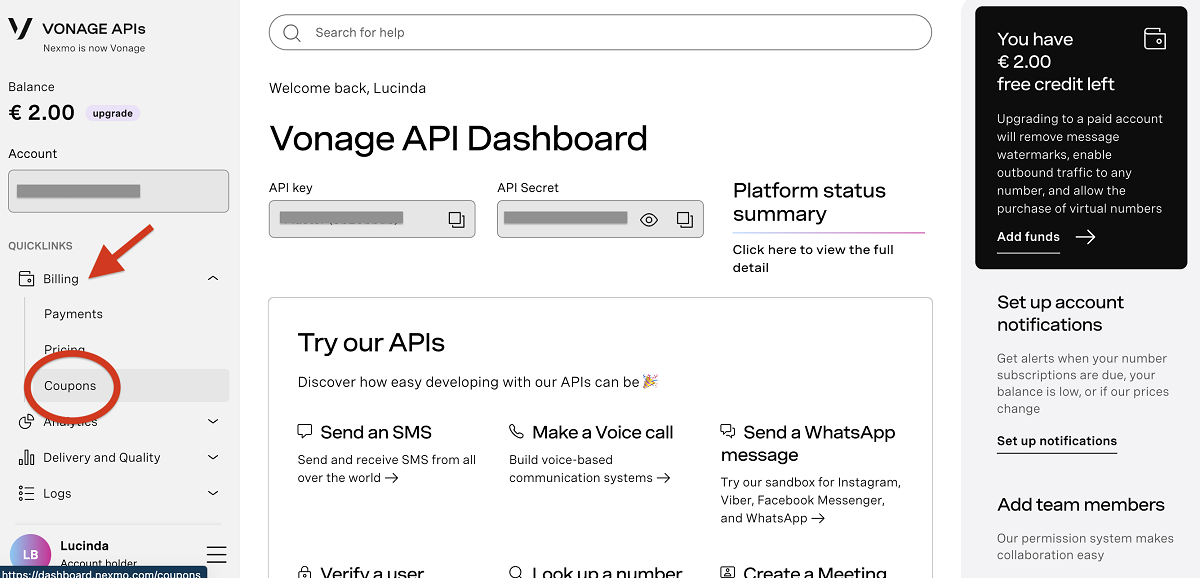Click the Try our APIs heading
This screenshot has height=578, width=1200.
(x=371, y=343)
